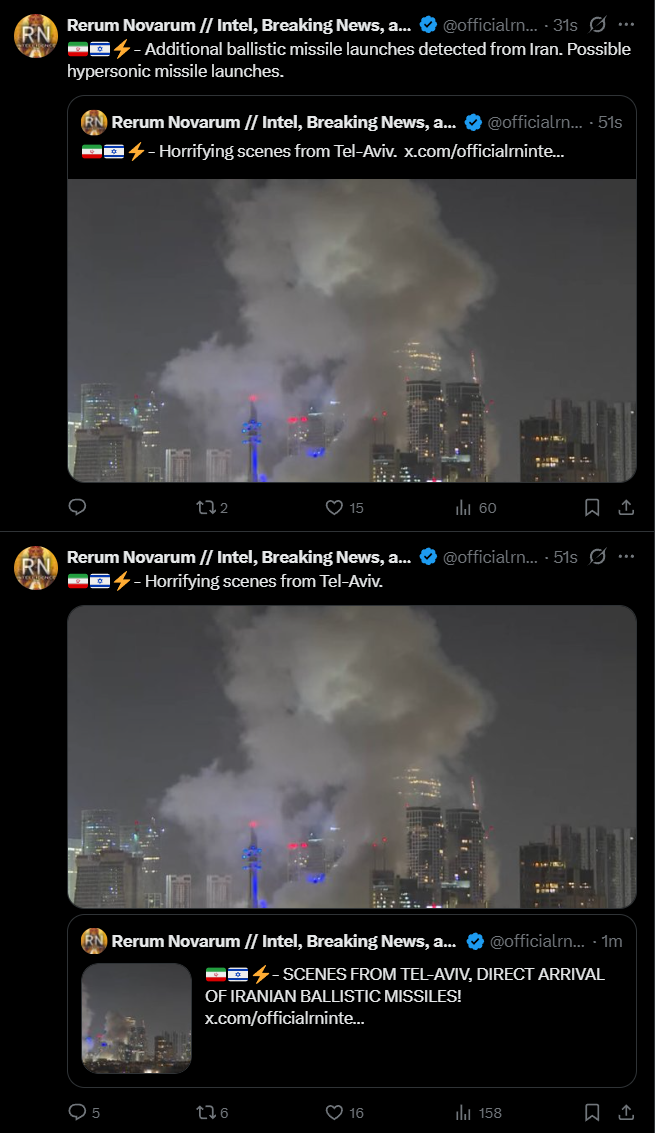Share the first tweet via upload icon
The image size is (655, 1133).
click(x=626, y=508)
